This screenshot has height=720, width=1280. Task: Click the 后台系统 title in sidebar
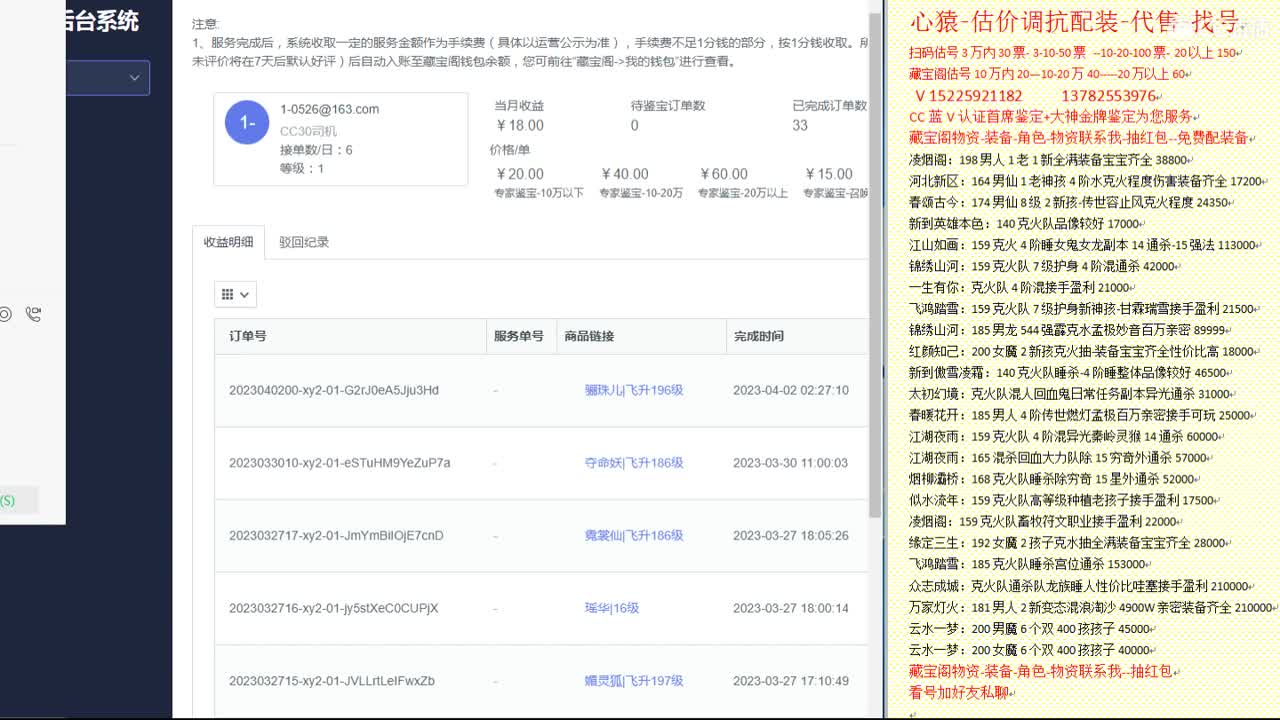click(x=101, y=20)
